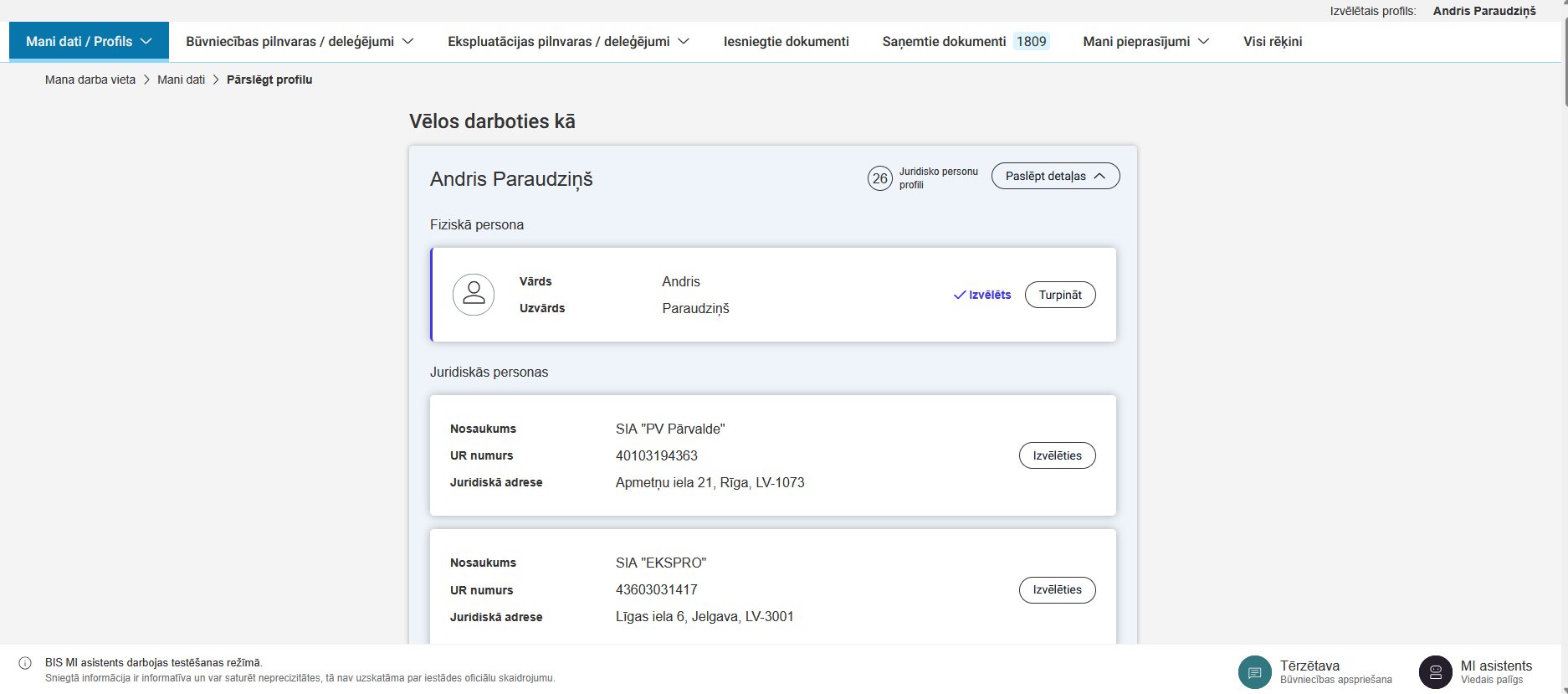Open the Visi rēķini menu item

click(1272, 42)
